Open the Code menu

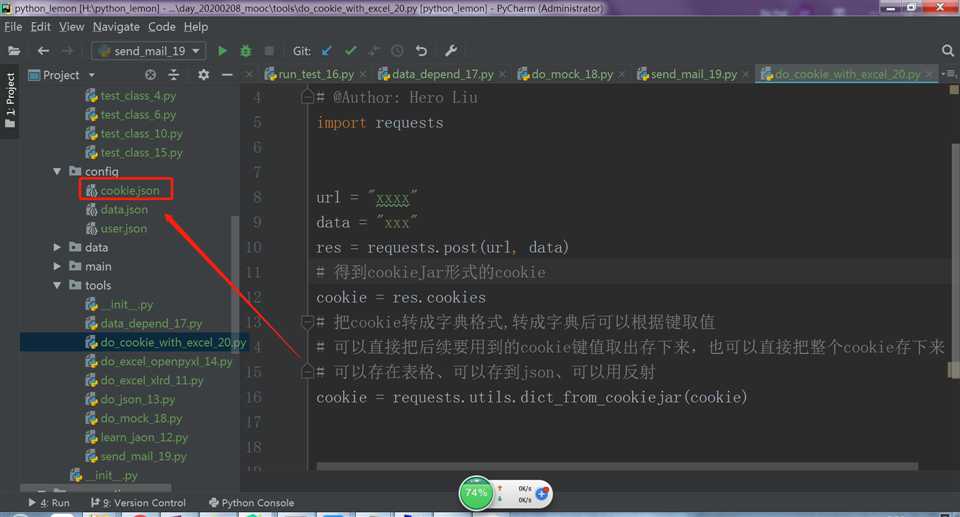click(x=162, y=27)
